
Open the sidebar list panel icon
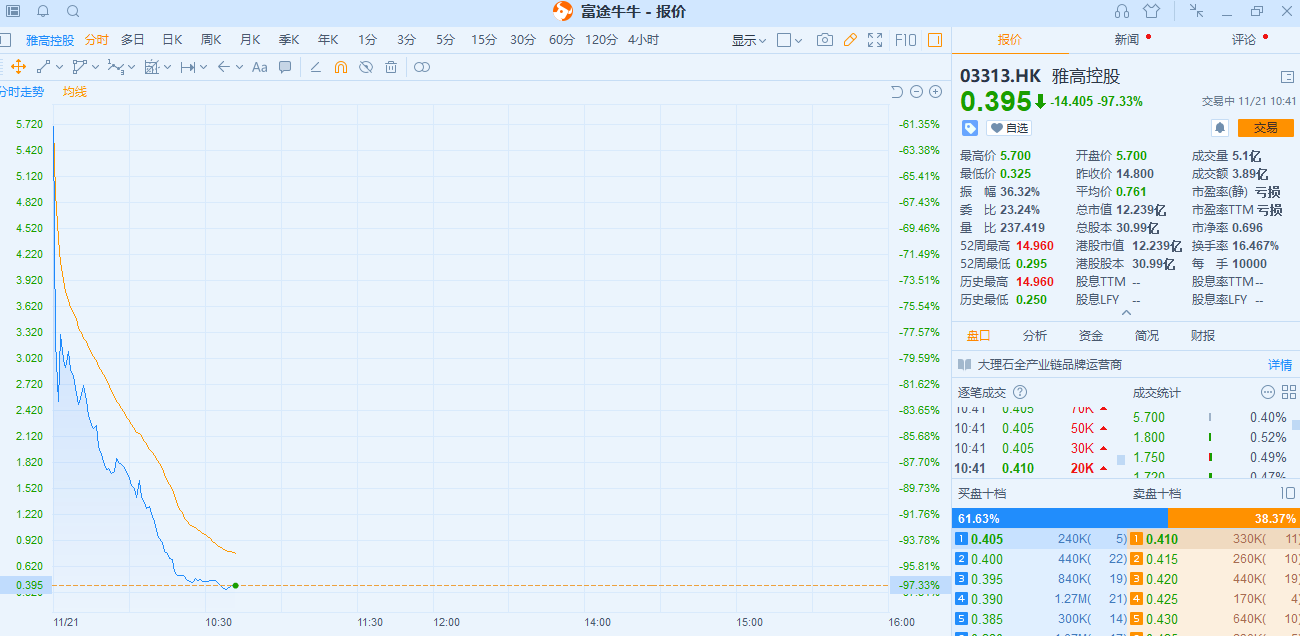(x=12, y=11)
